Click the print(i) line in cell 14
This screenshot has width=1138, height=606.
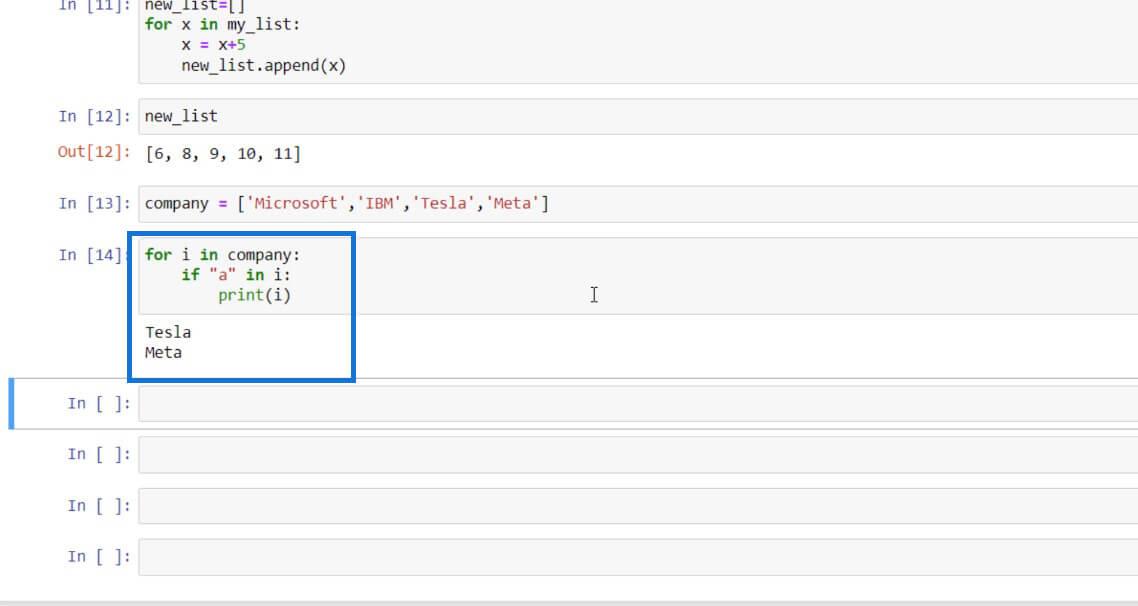pyautogui.click(x=254, y=295)
